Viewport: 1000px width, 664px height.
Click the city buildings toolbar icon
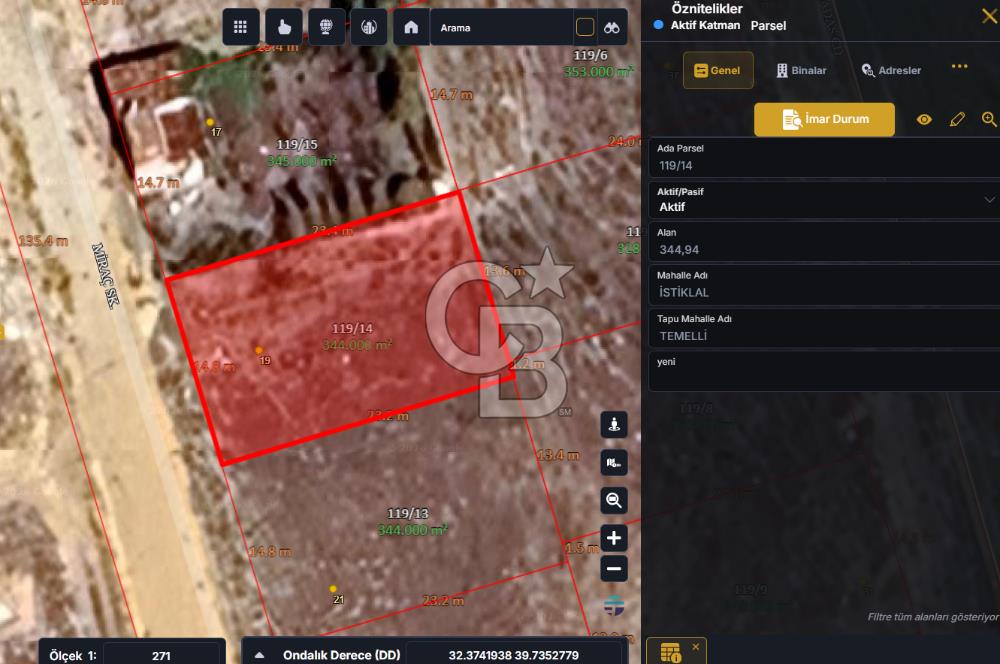tap(369, 27)
